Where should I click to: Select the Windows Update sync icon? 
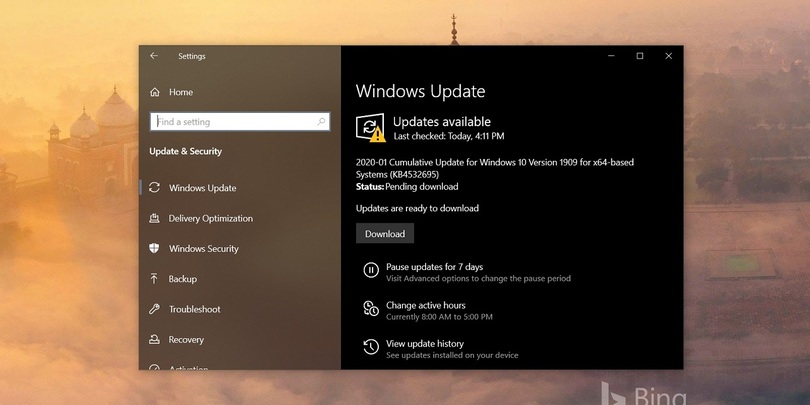[x=154, y=188]
